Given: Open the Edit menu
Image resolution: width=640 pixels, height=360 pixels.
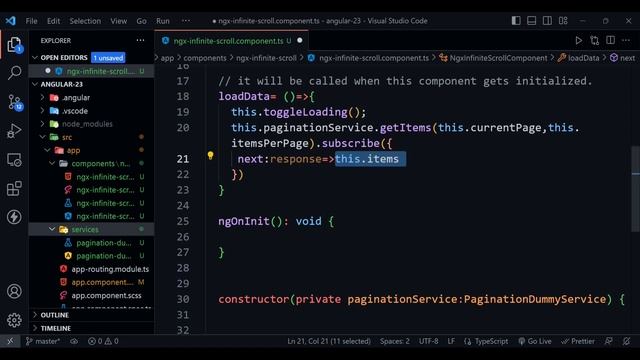Looking at the screenshot, I should pos(53,21).
